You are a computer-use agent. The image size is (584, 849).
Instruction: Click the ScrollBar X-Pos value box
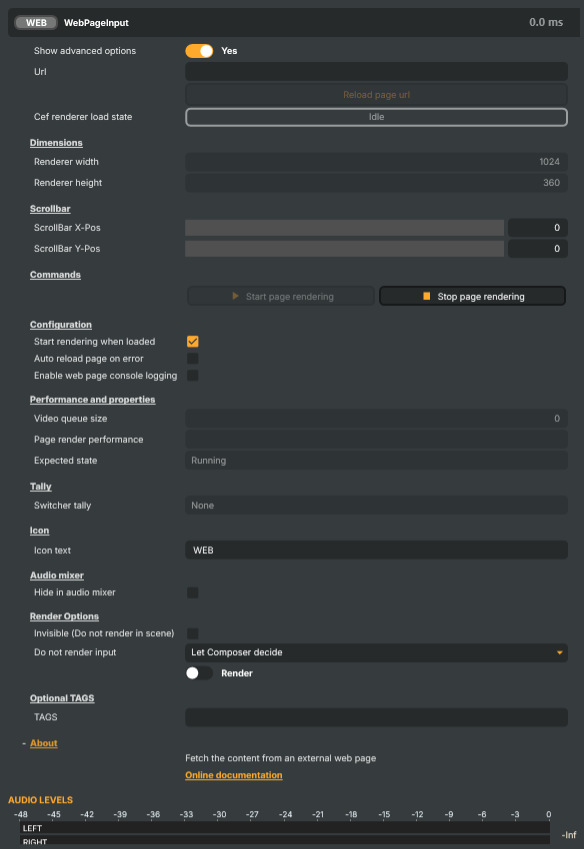pyautogui.click(x=537, y=228)
